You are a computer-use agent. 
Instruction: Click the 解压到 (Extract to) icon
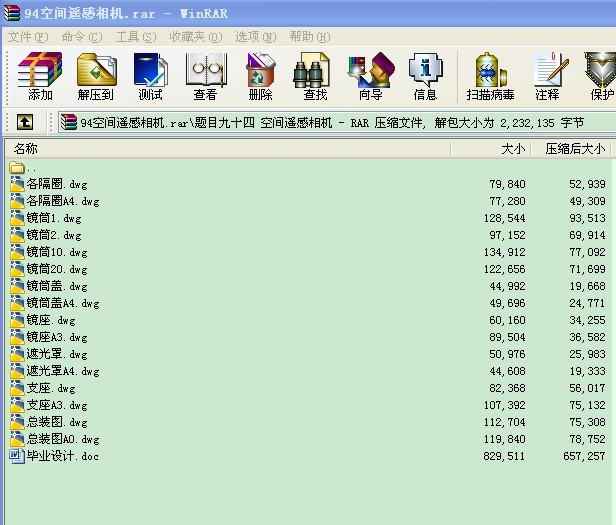pos(96,76)
